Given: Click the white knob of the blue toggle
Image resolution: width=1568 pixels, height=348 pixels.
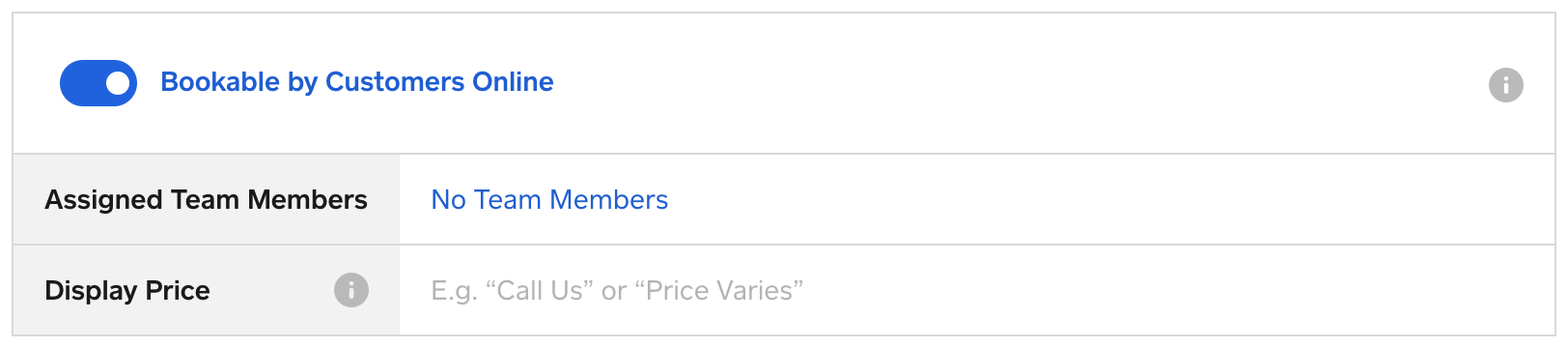Looking at the screenshot, I should pyautogui.click(x=118, y=83).
